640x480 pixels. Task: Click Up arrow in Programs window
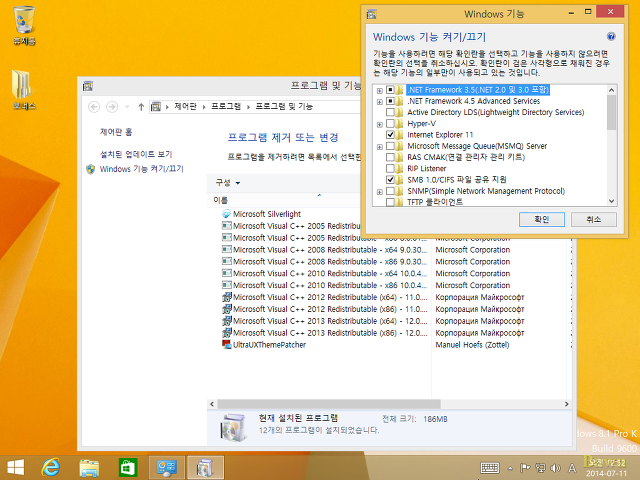pyautogui.click(x=141, y=107)
